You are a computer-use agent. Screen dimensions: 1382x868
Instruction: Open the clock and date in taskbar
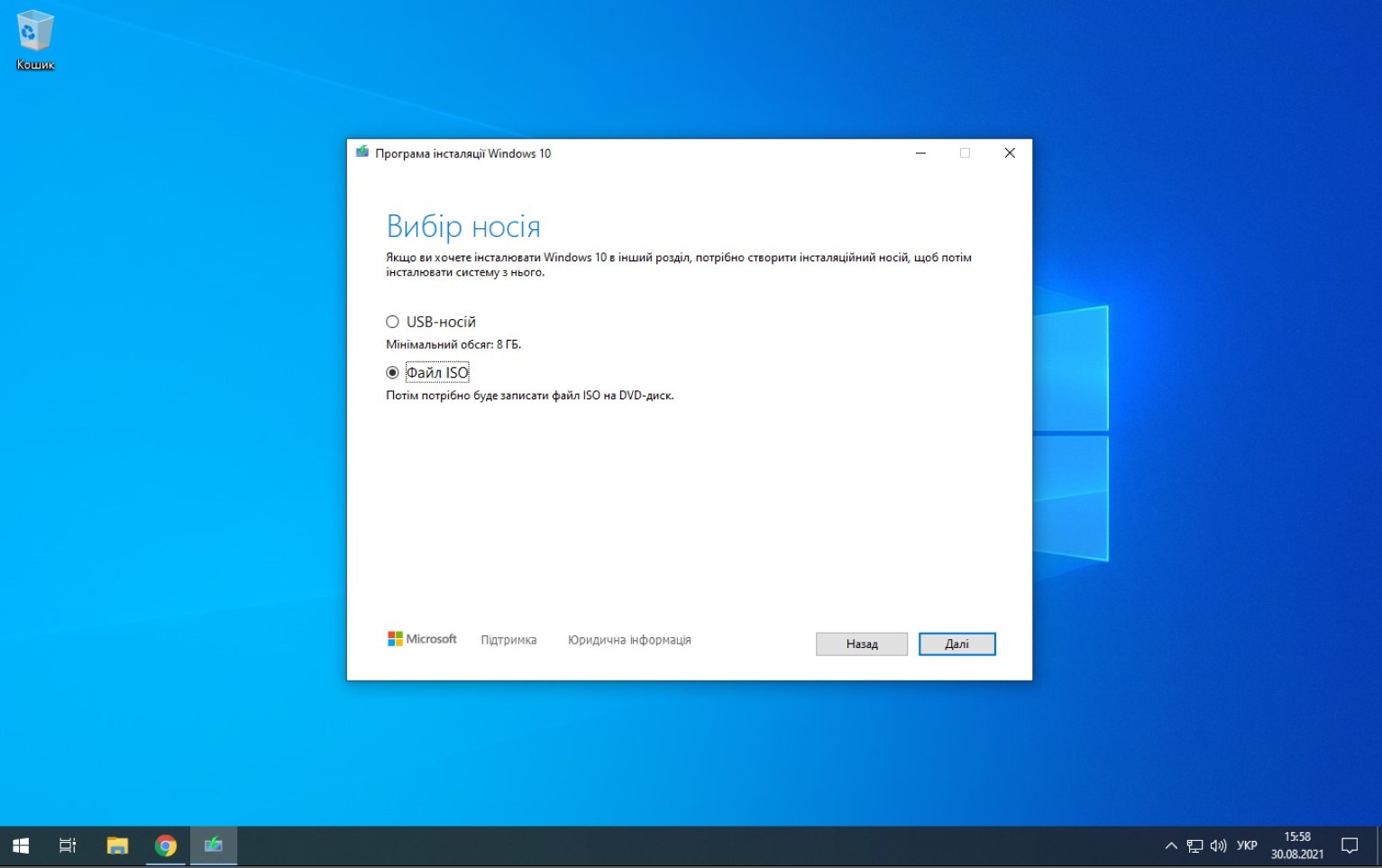[1297, 845]
